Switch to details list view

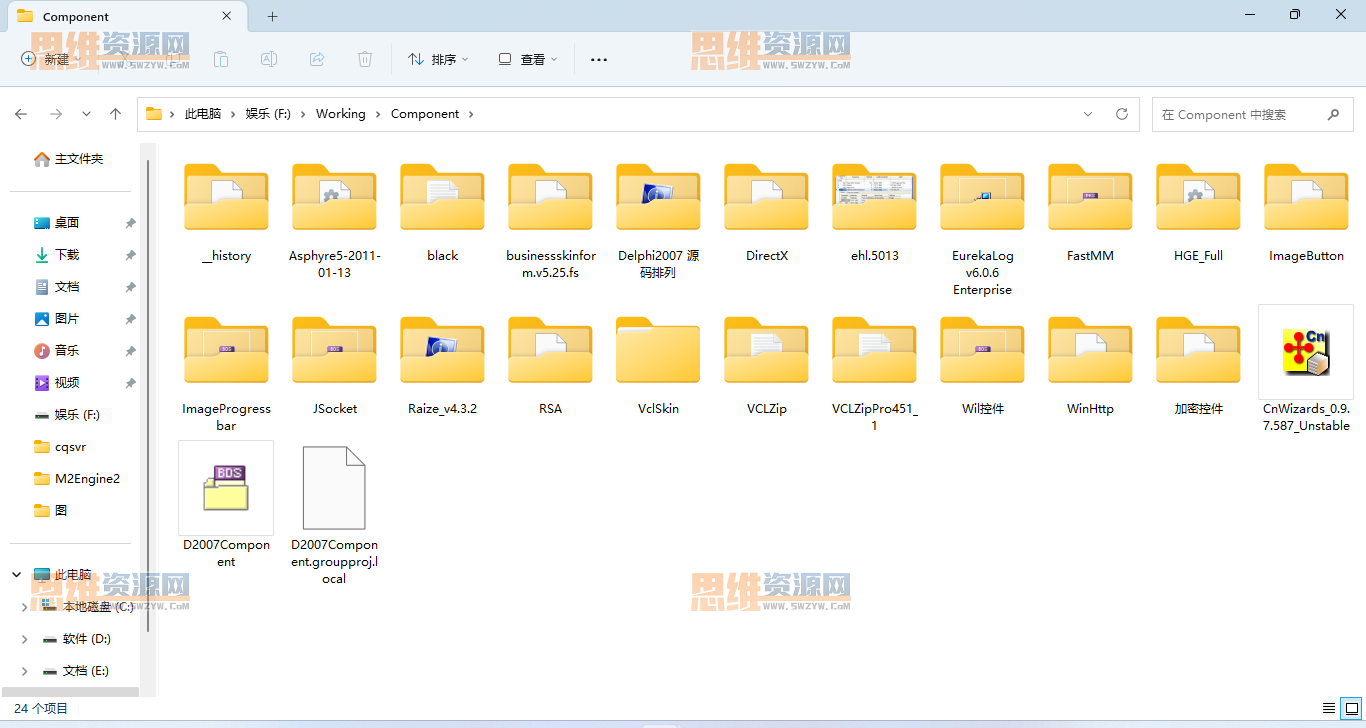pos(1329,708)
